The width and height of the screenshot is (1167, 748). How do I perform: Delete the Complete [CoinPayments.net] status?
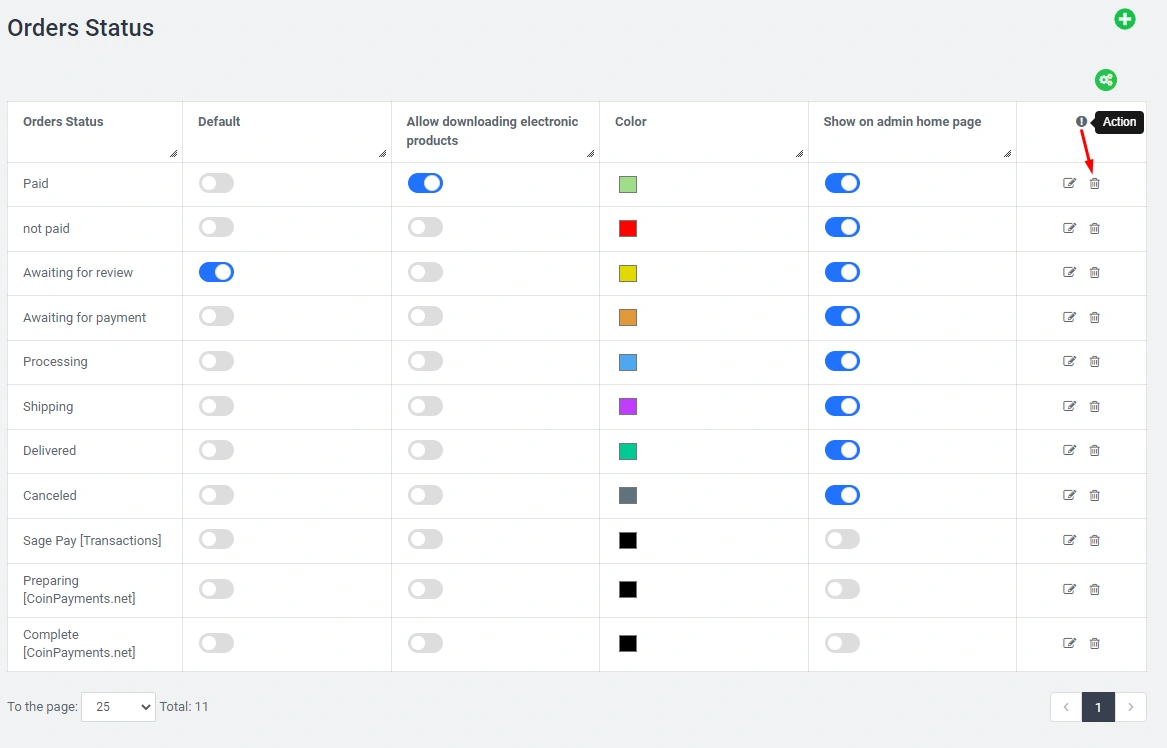(x=1094, y=643)
